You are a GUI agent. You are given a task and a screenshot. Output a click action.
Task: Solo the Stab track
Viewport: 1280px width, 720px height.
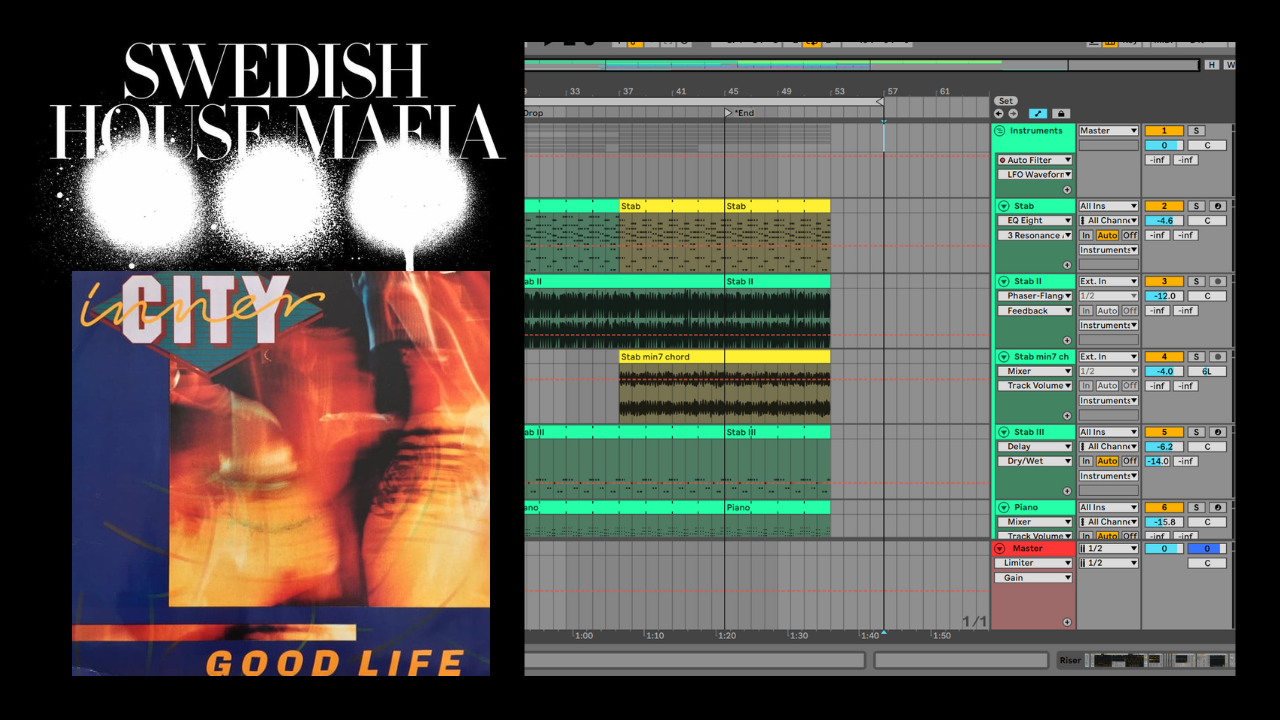point(1196,206)
